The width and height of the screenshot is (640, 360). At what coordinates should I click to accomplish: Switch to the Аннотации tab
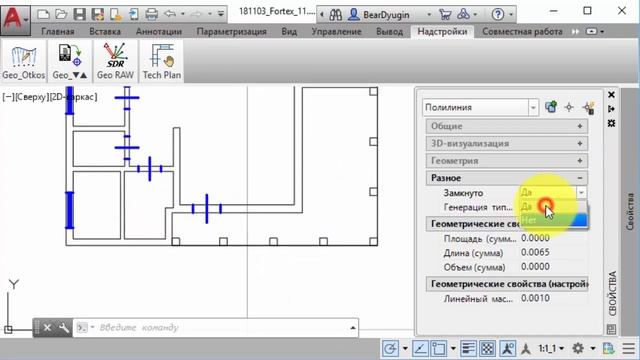pyautogui.click(x=159, y=31)
